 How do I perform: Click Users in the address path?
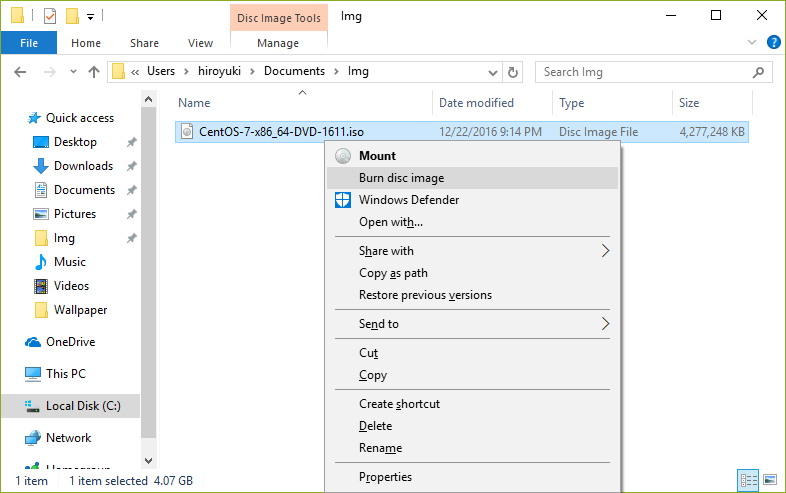[x=161, y=71]
